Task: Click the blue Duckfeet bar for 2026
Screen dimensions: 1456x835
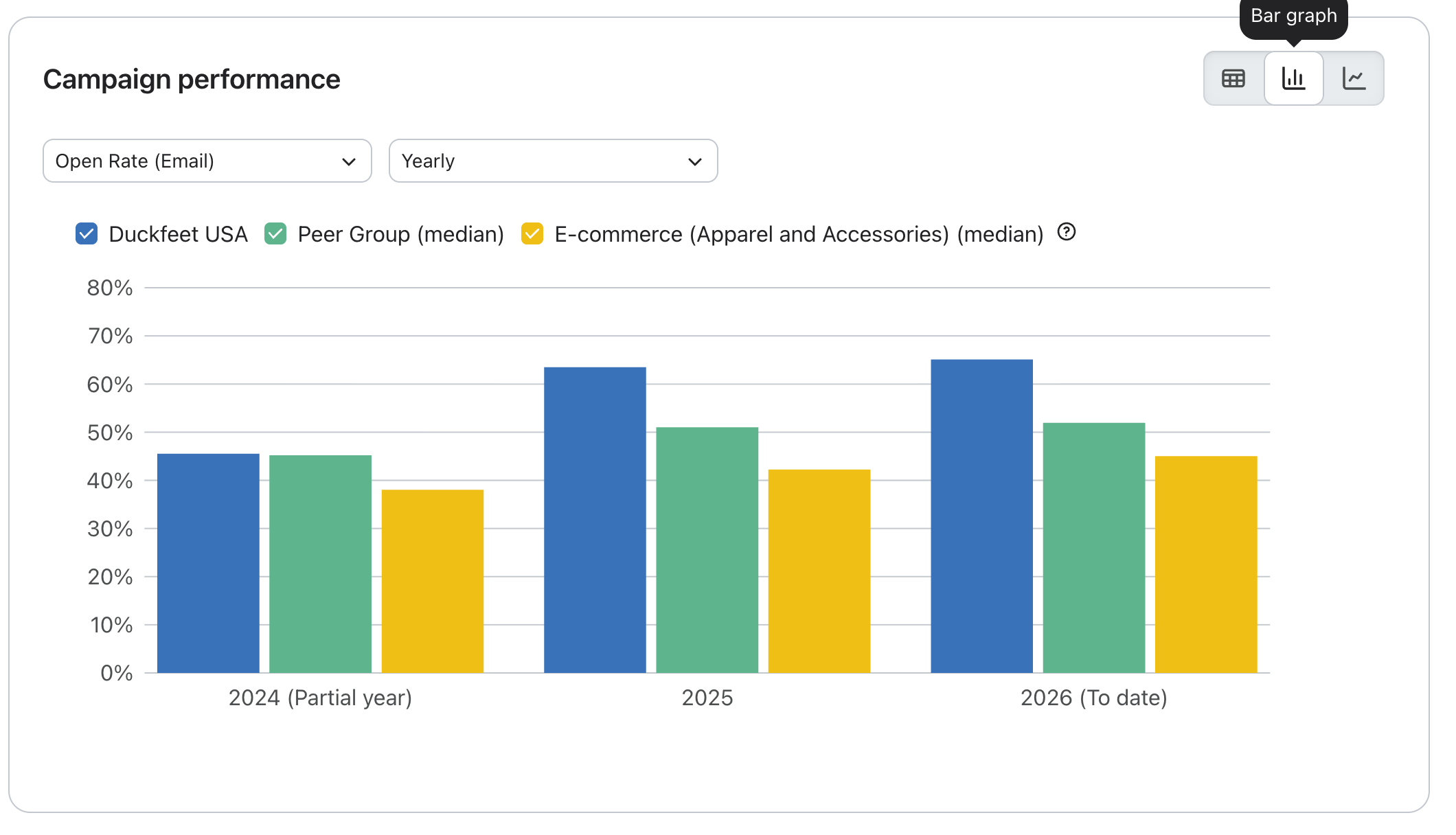Action: (x=982, y=516)
